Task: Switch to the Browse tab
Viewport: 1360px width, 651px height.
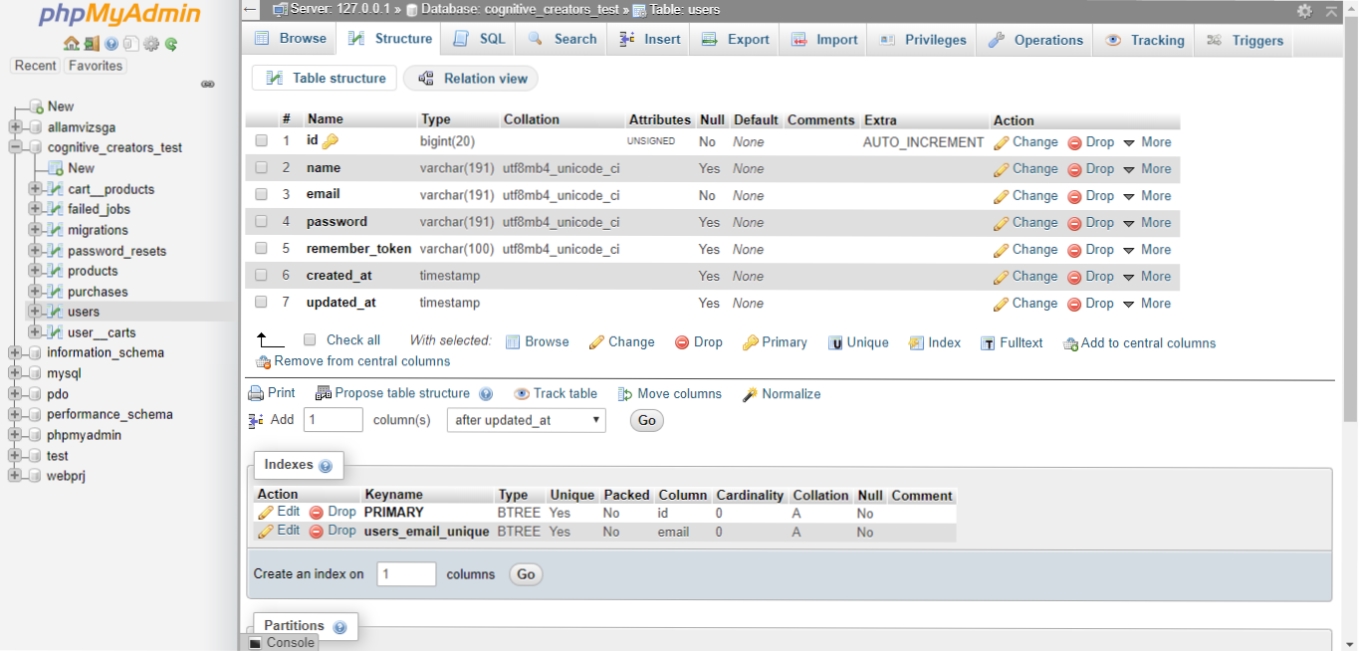Action: tap(291, 39)
